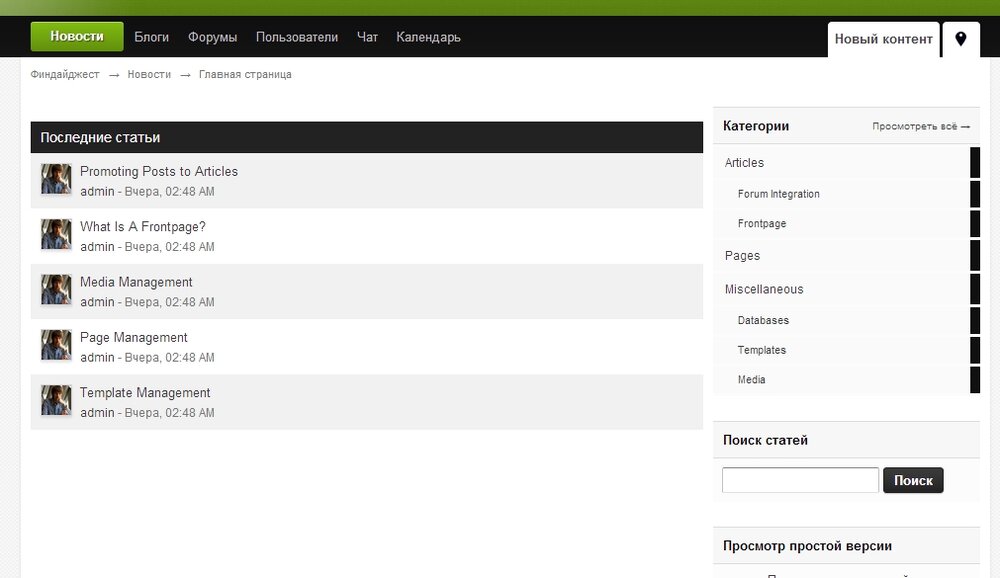Screen dimensions: 1000x578
Task: Follow the Просмотреть всё link
Action: tap(920, 127)
